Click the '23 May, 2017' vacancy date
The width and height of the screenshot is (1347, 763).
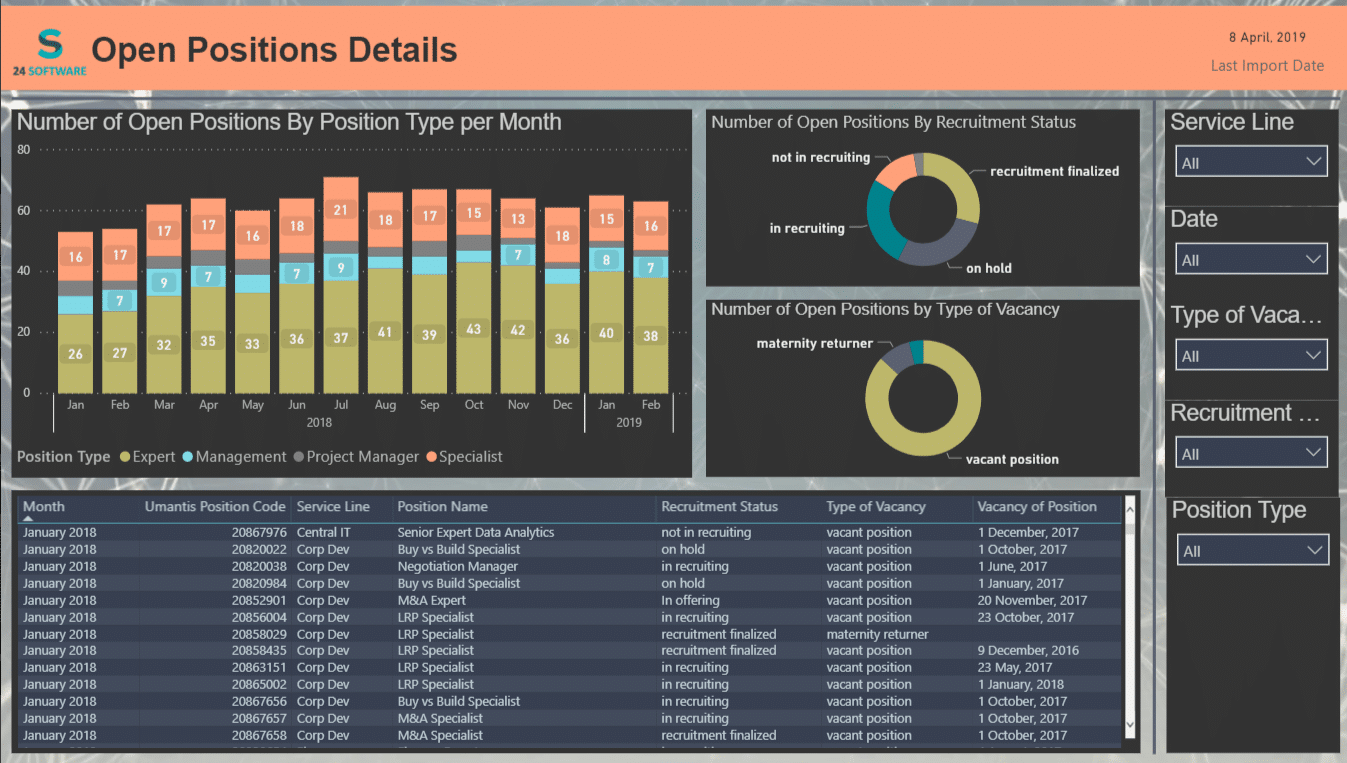pos(1015,667)
